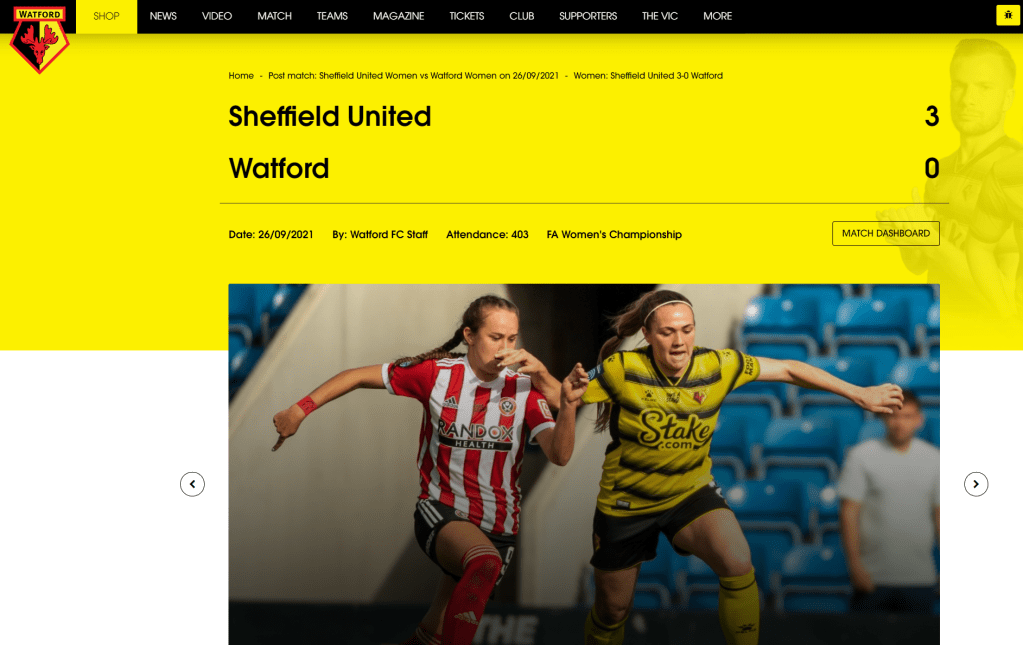Viewport: 1023px width, 645px height.
Task: Open the NEWS section
Action: [163, 16]
